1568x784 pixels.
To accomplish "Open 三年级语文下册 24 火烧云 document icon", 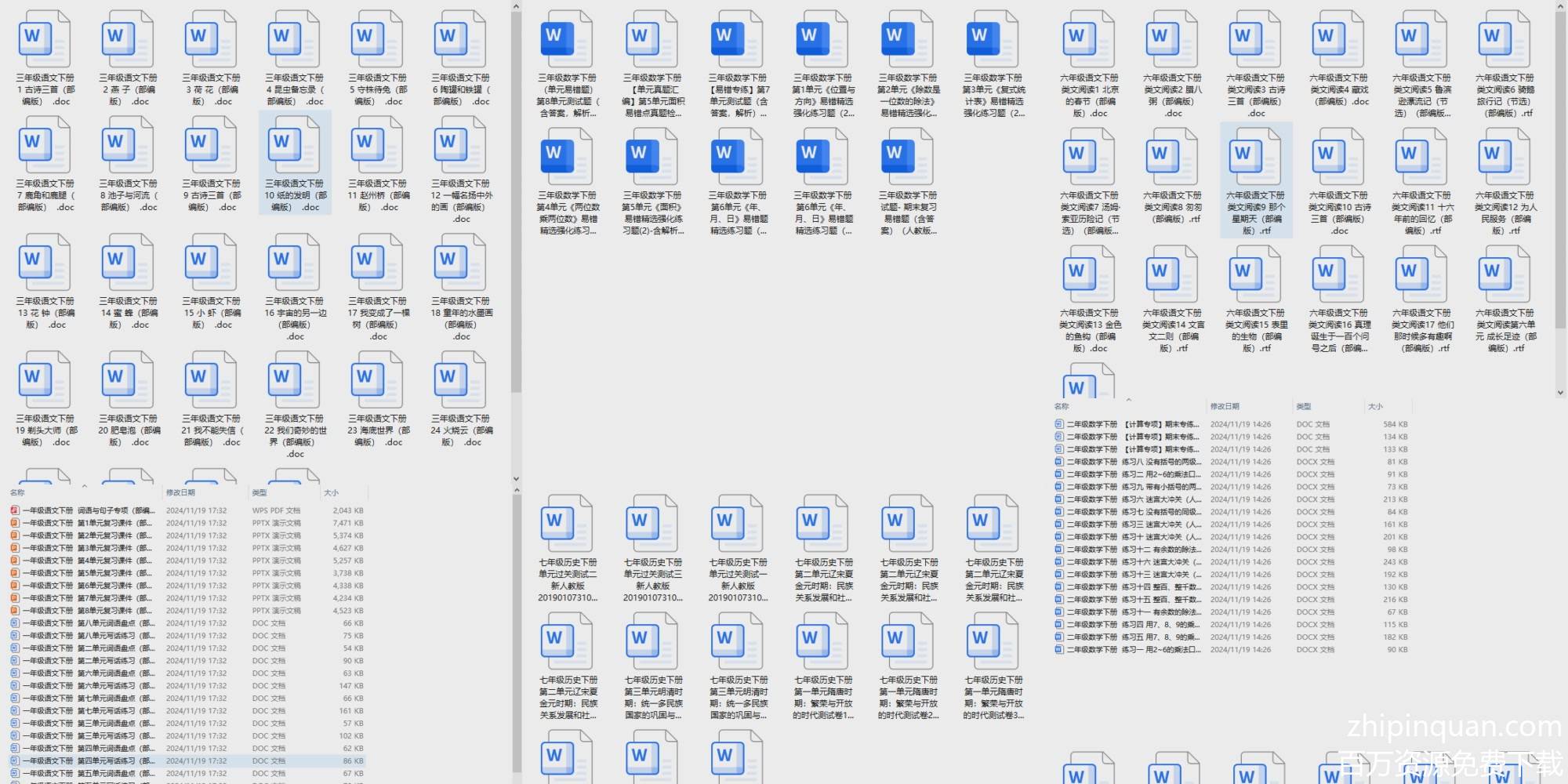I will [x=460, y=382].
